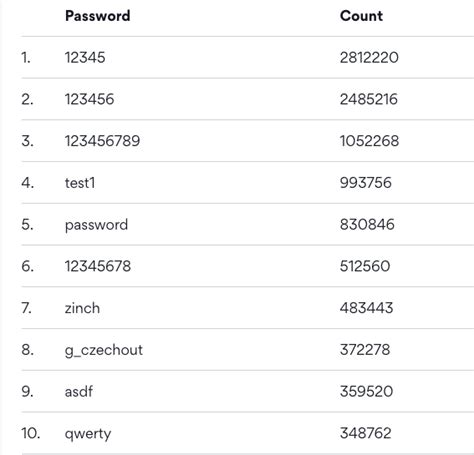Click the count value 2812220
Screen dimensions: 474x455
pyautogui.click(x=369, y=57)
